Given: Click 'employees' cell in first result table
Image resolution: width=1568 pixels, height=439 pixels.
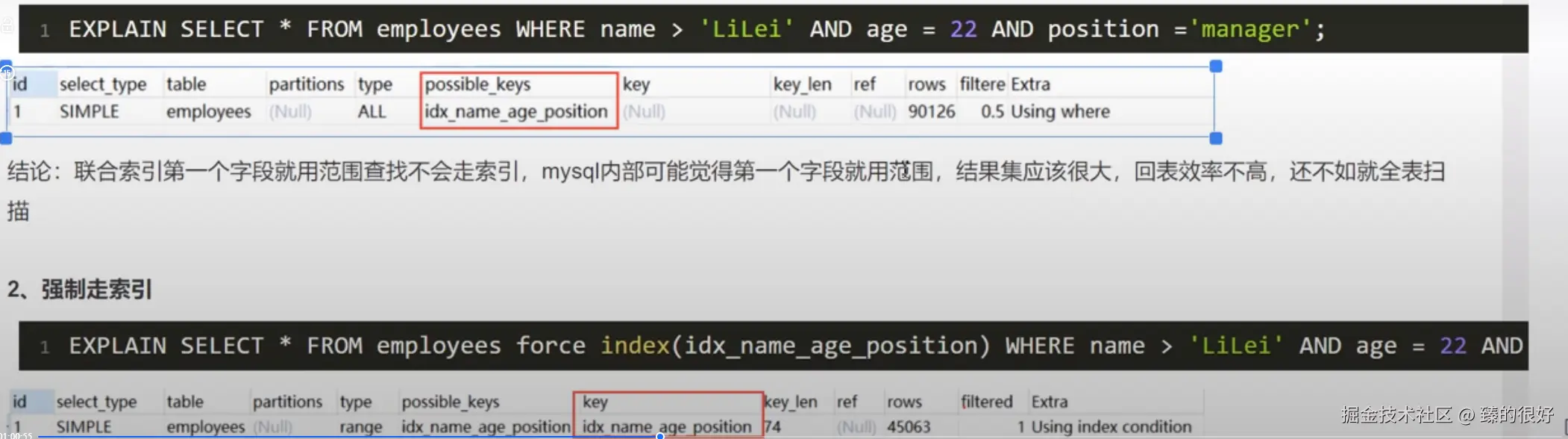Looking at the screenshot, I should (x=209, y=112).
